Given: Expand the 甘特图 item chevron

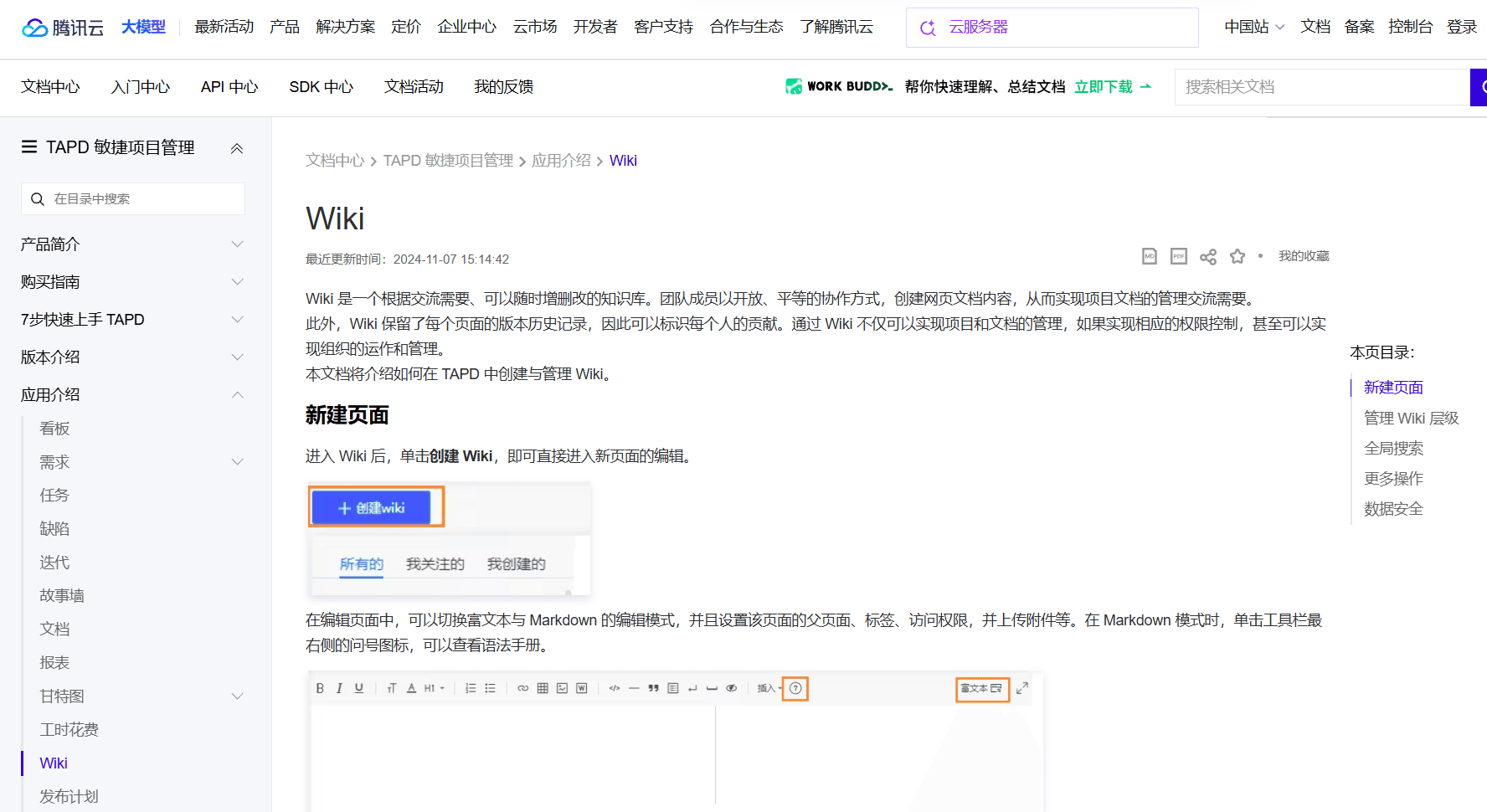Looking at the screenshot, I should [238, 696].
